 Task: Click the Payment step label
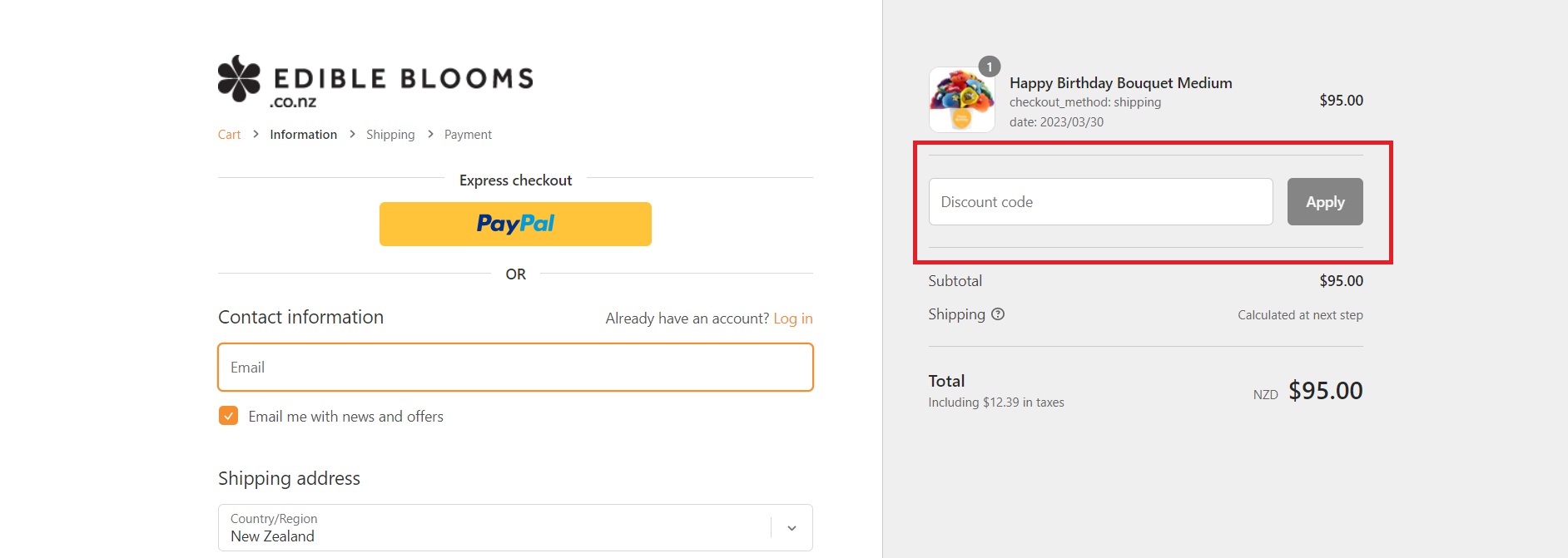(x=467, y=134)
